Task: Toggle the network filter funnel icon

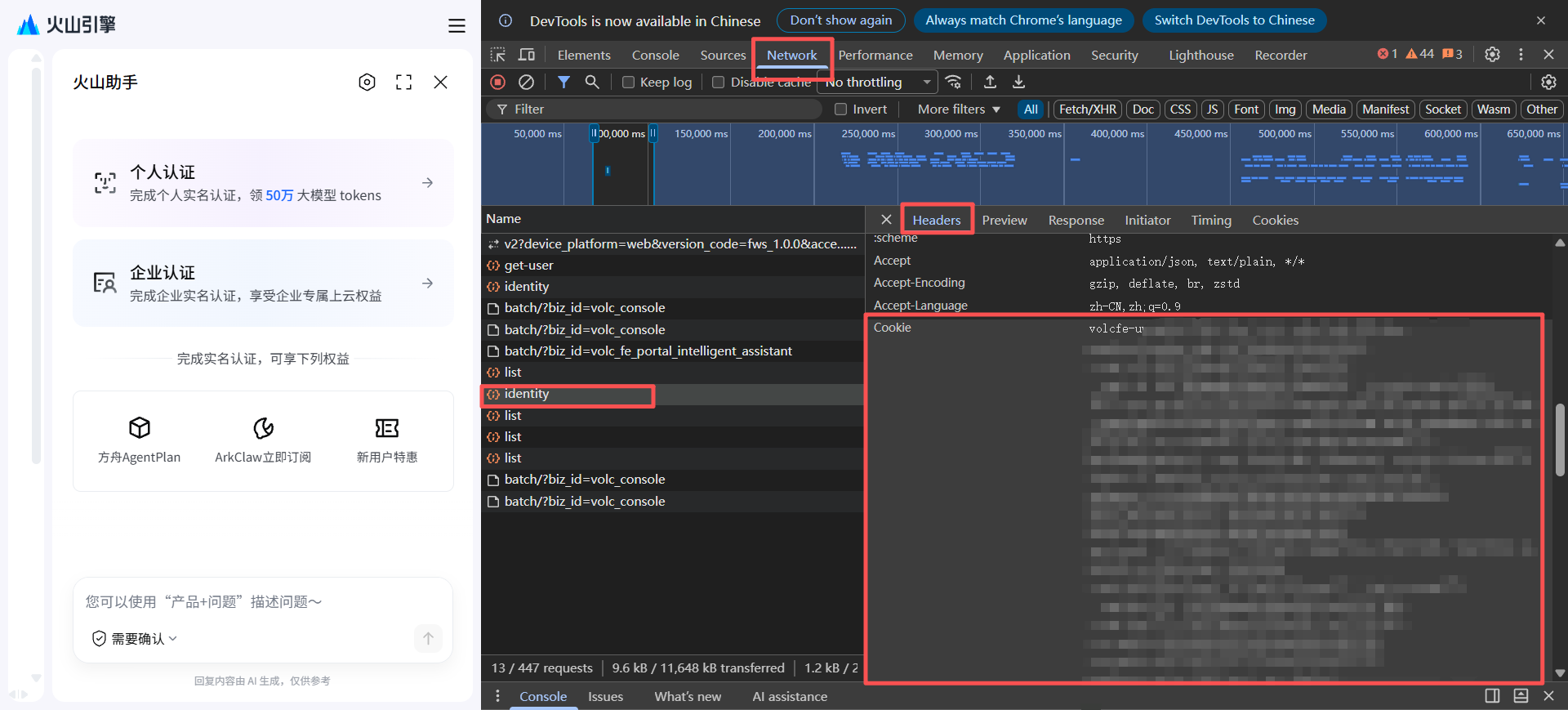Action: point(563,82)
